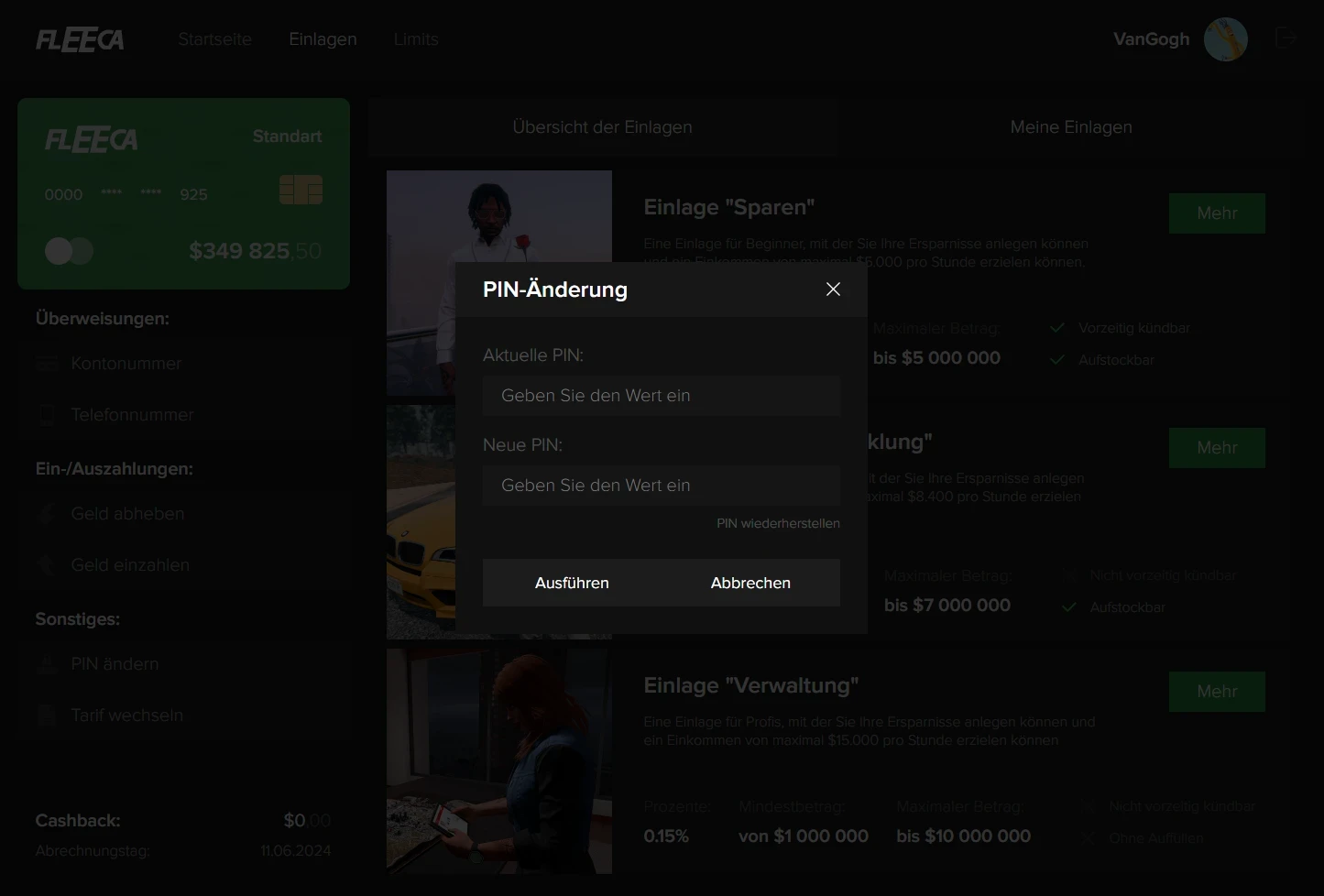
Task: Click the Kontonummer transfer icon
Action: pos(47,364)
